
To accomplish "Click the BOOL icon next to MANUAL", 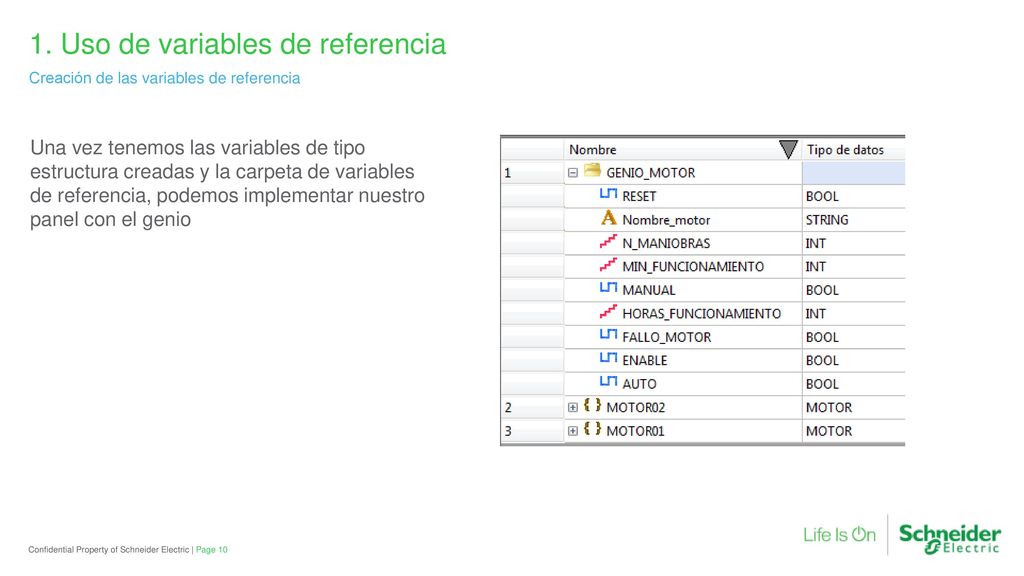I will click(x=608, y=288).
